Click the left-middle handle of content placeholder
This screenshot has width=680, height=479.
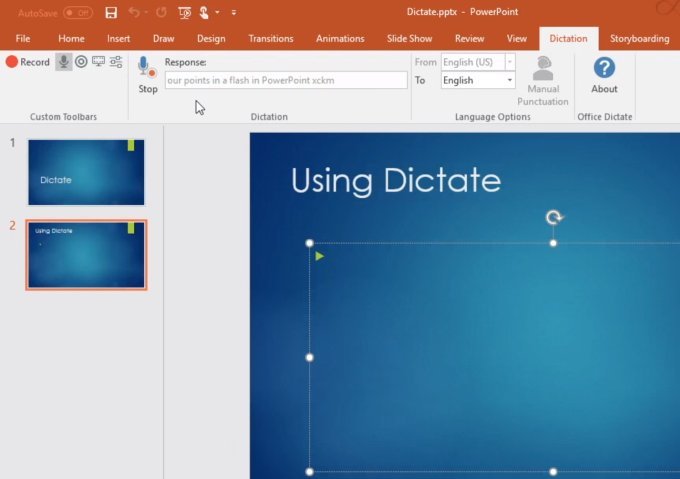click(x=309, y=358)
